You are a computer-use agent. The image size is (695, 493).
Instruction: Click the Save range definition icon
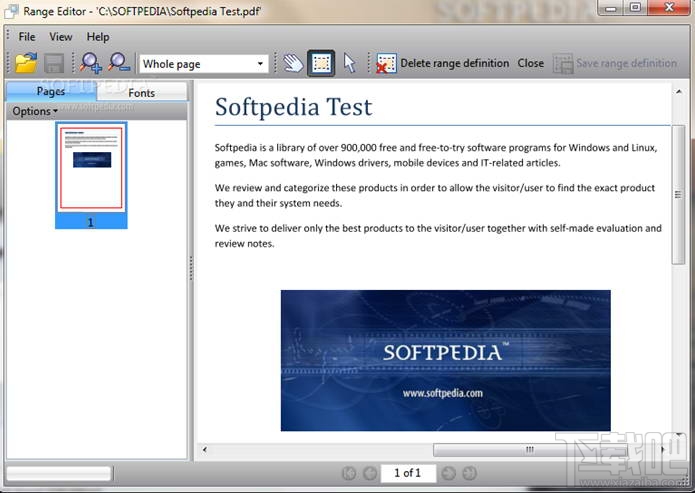point(563,64)
